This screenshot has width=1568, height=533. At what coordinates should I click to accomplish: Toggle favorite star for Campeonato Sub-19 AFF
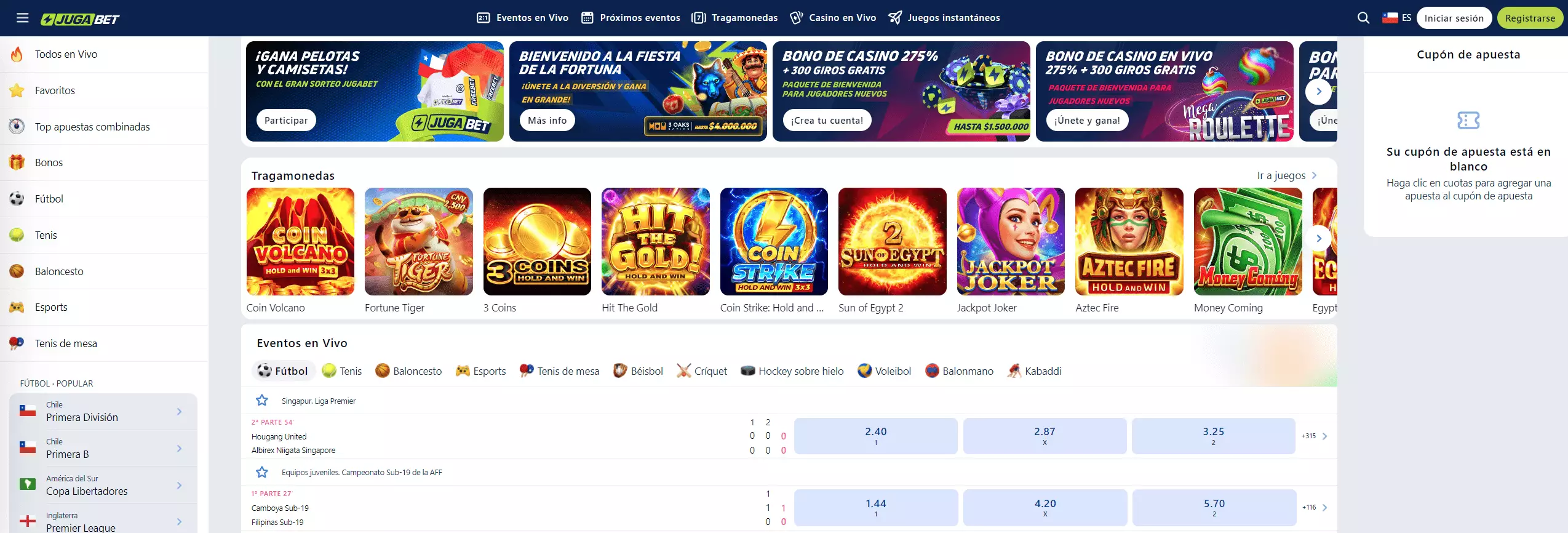[x=261, y=472]
